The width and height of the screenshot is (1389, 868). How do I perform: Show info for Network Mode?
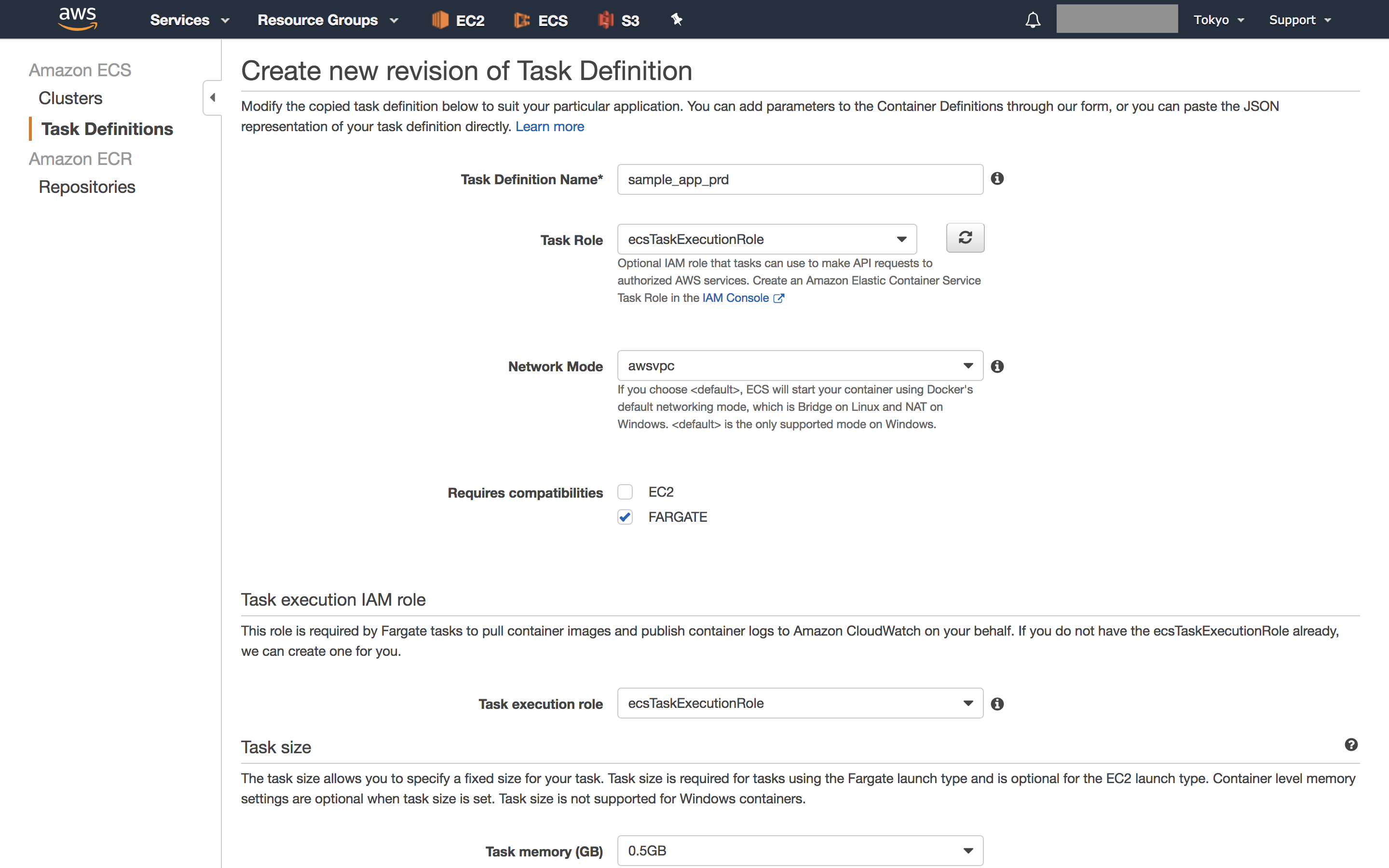click(997, 366)
